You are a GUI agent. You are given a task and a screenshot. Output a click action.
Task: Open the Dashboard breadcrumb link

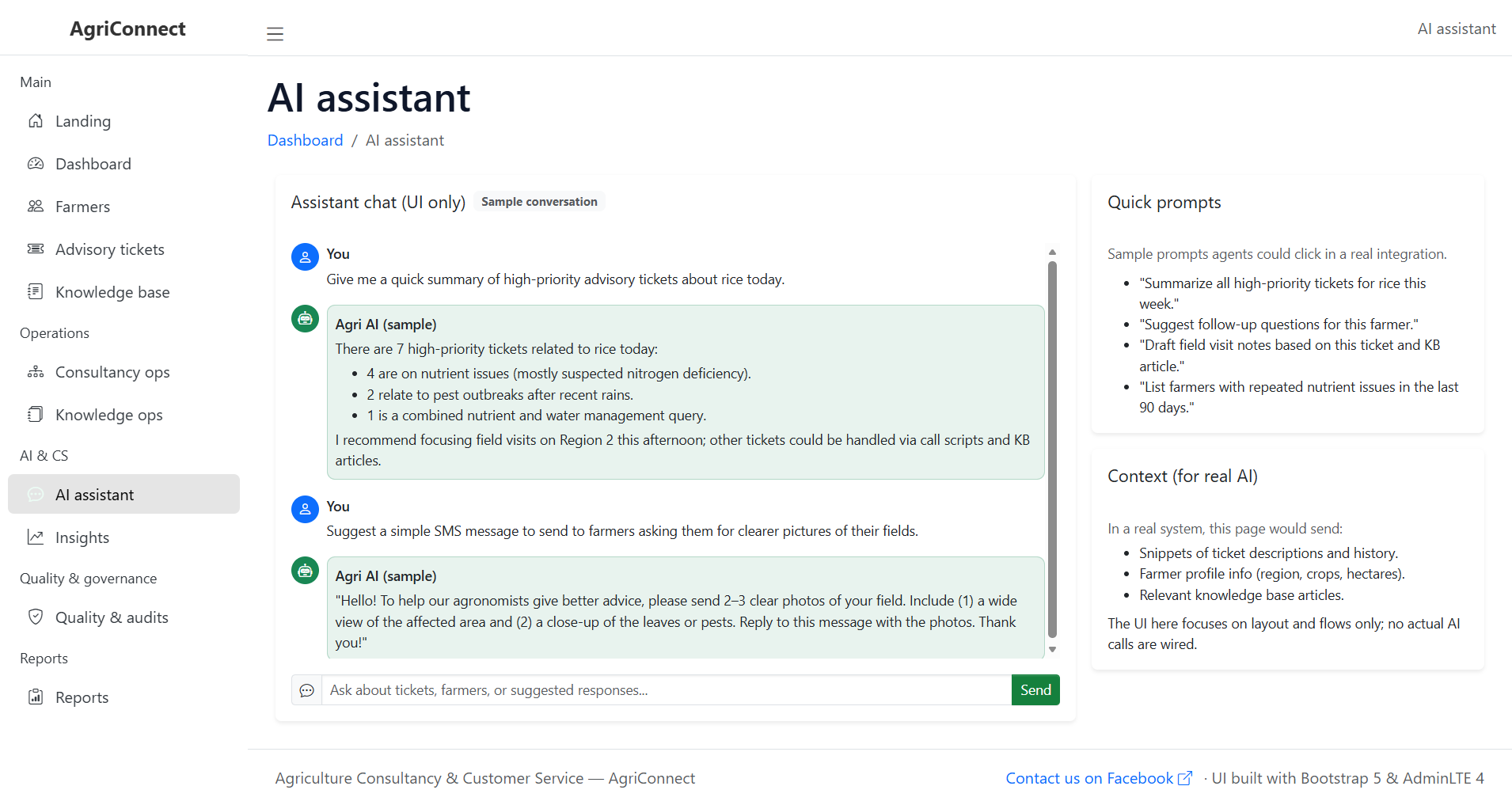305,140
